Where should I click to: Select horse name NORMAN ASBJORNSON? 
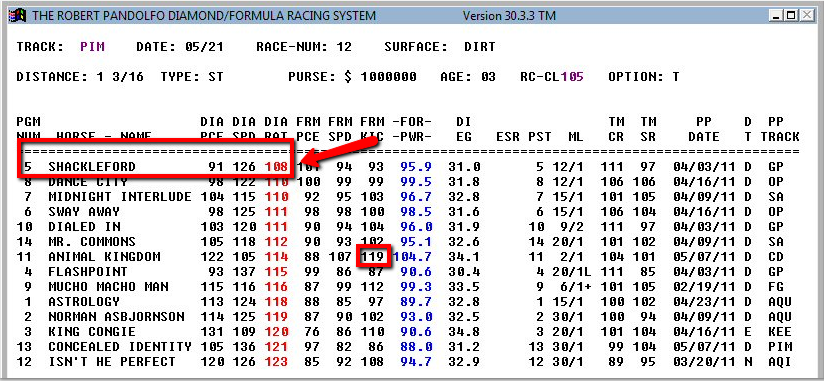pyautogui.click(x=116, y=317)
